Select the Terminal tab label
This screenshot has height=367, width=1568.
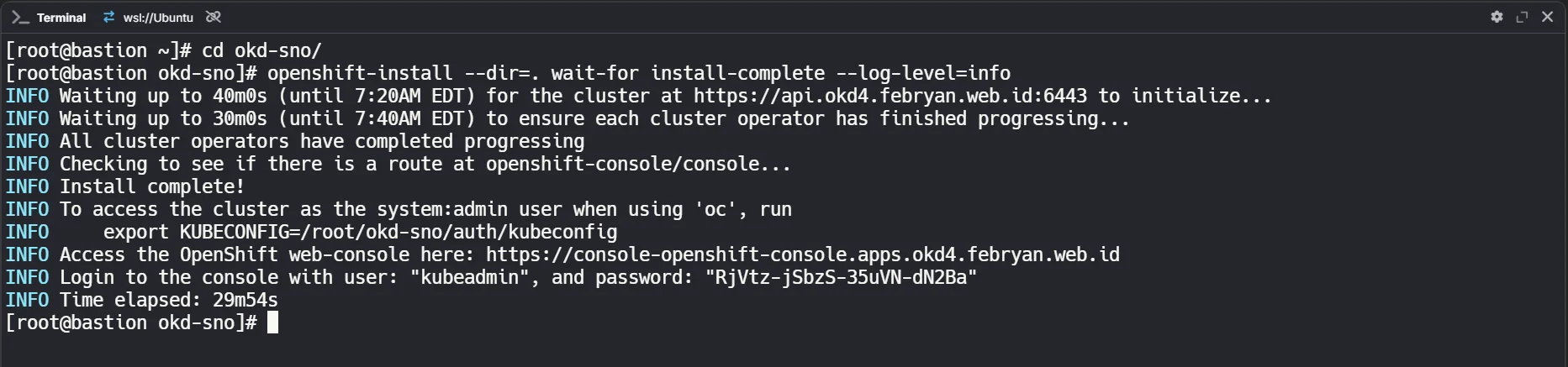coord(61,18)
